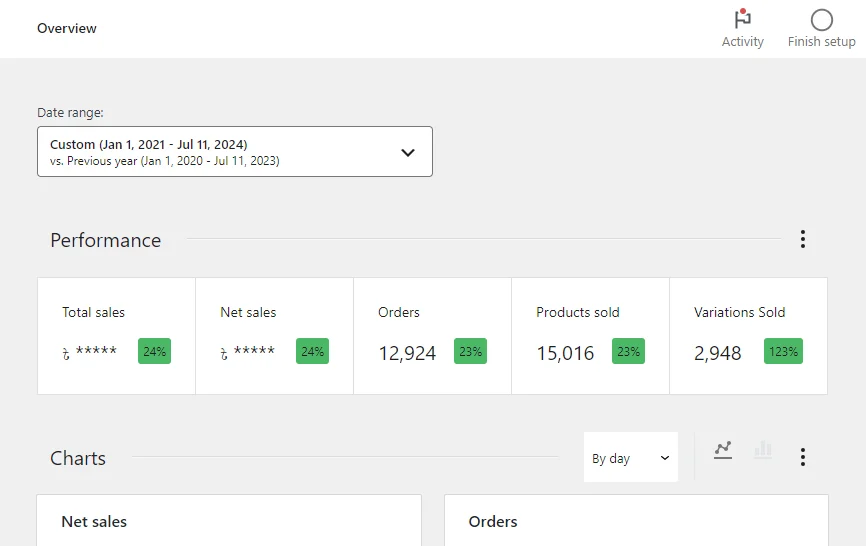
Task: Click the Overview page title
Action: (67, 29)
